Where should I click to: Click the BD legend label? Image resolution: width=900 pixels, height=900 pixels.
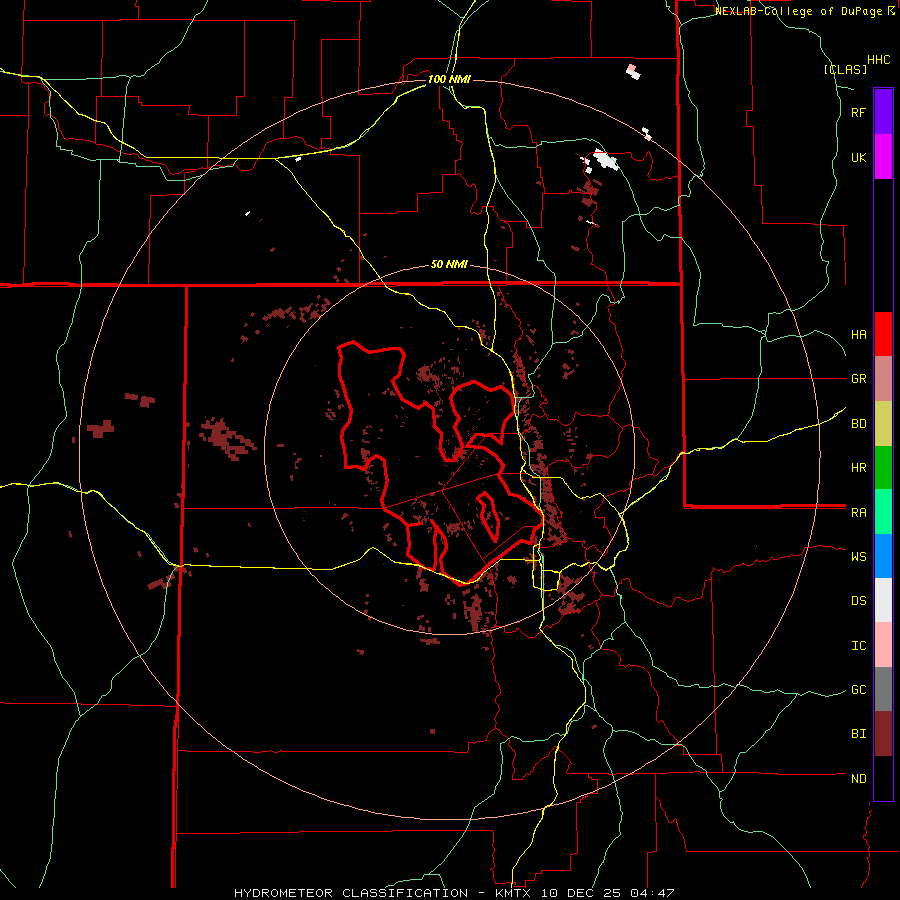(859, 424)
